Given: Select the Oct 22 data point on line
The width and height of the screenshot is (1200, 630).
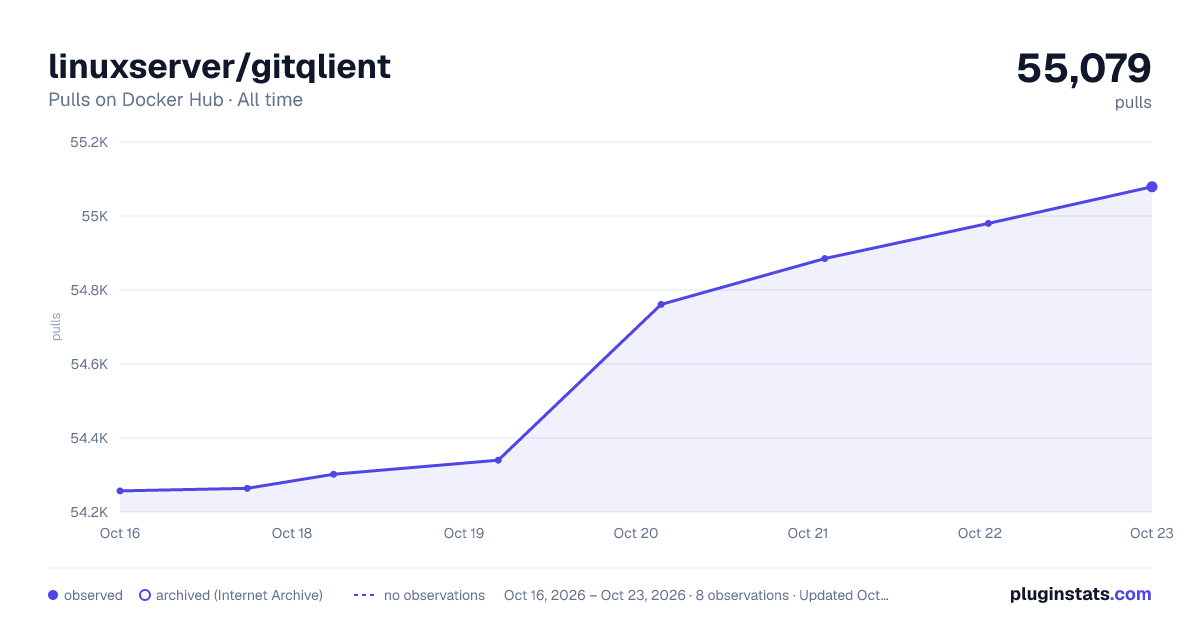Looking at the screenshot, I should [988, 223].
